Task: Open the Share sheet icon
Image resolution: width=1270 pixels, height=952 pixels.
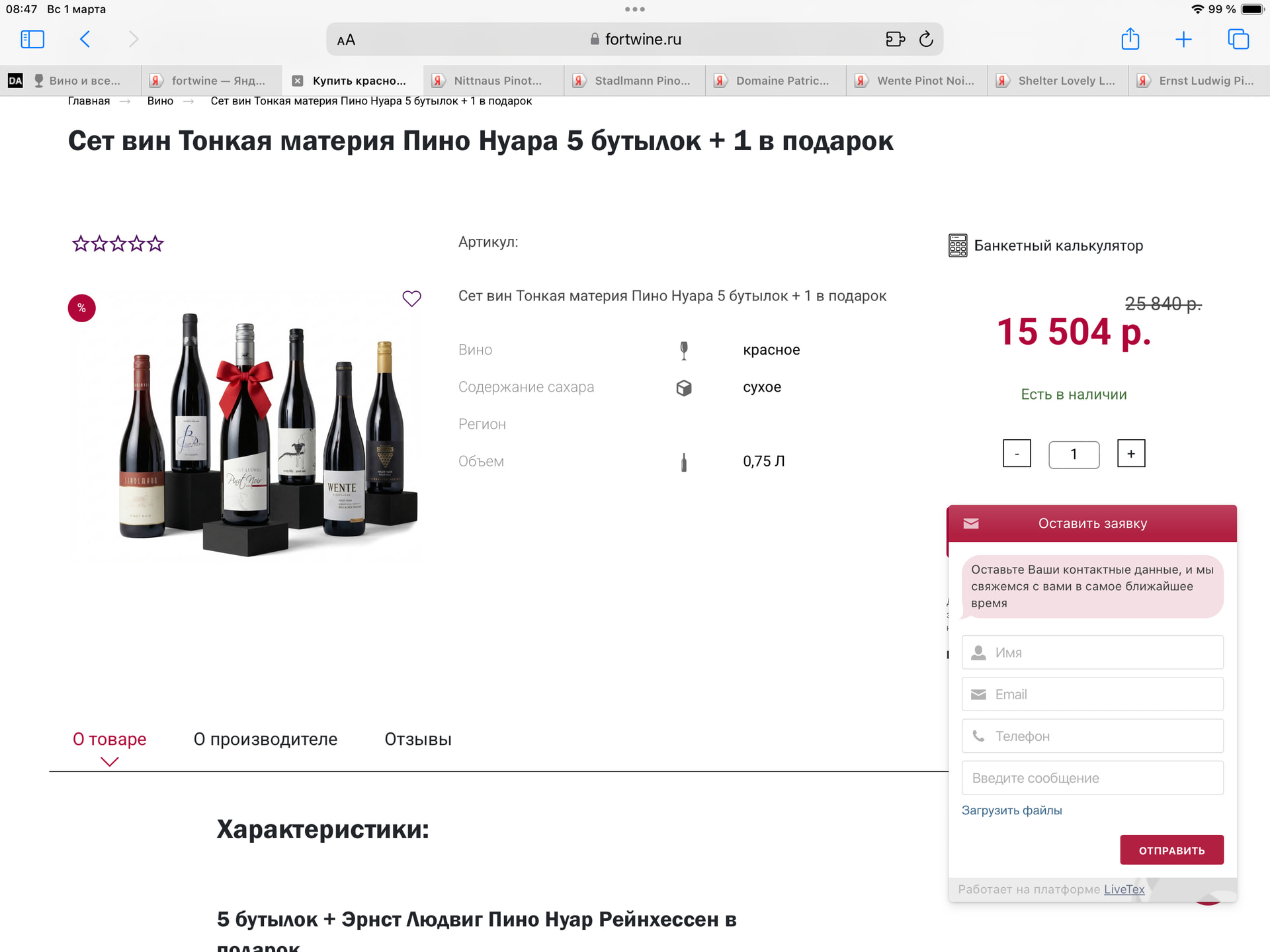Action: coord(1130,39)
